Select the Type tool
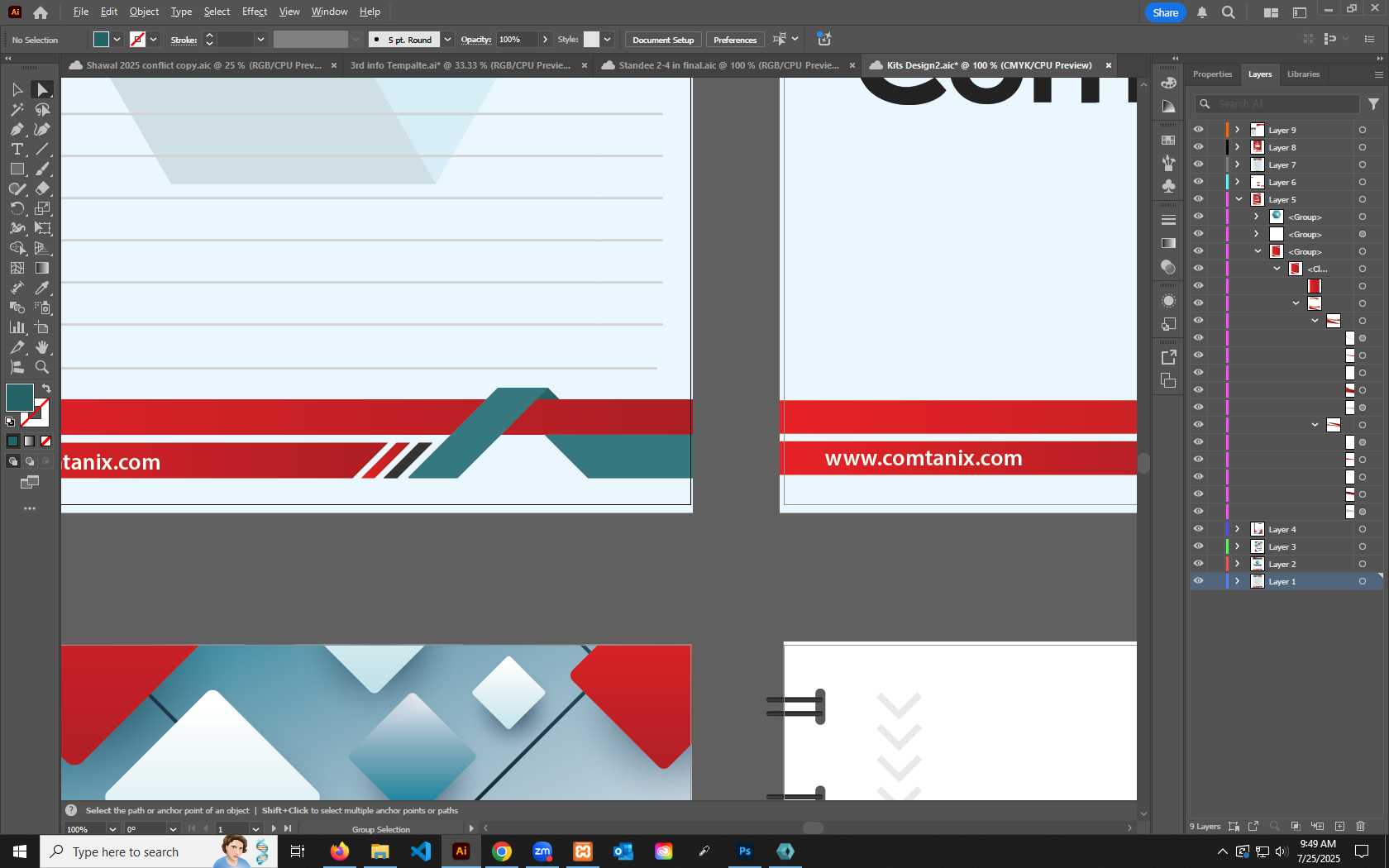This screenshot has width=1389, height=868. click(x=17, y=149)
